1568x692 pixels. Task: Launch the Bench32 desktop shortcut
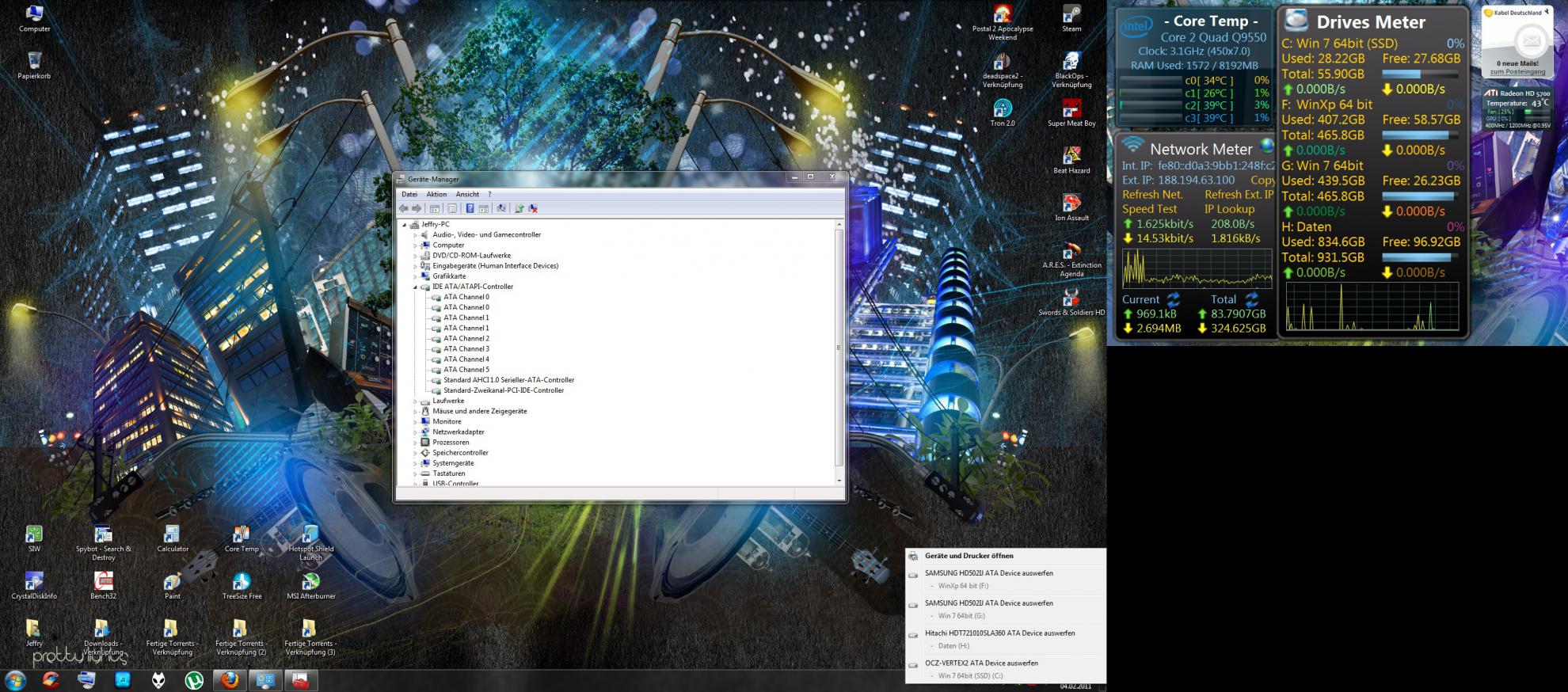pos(104,586)
